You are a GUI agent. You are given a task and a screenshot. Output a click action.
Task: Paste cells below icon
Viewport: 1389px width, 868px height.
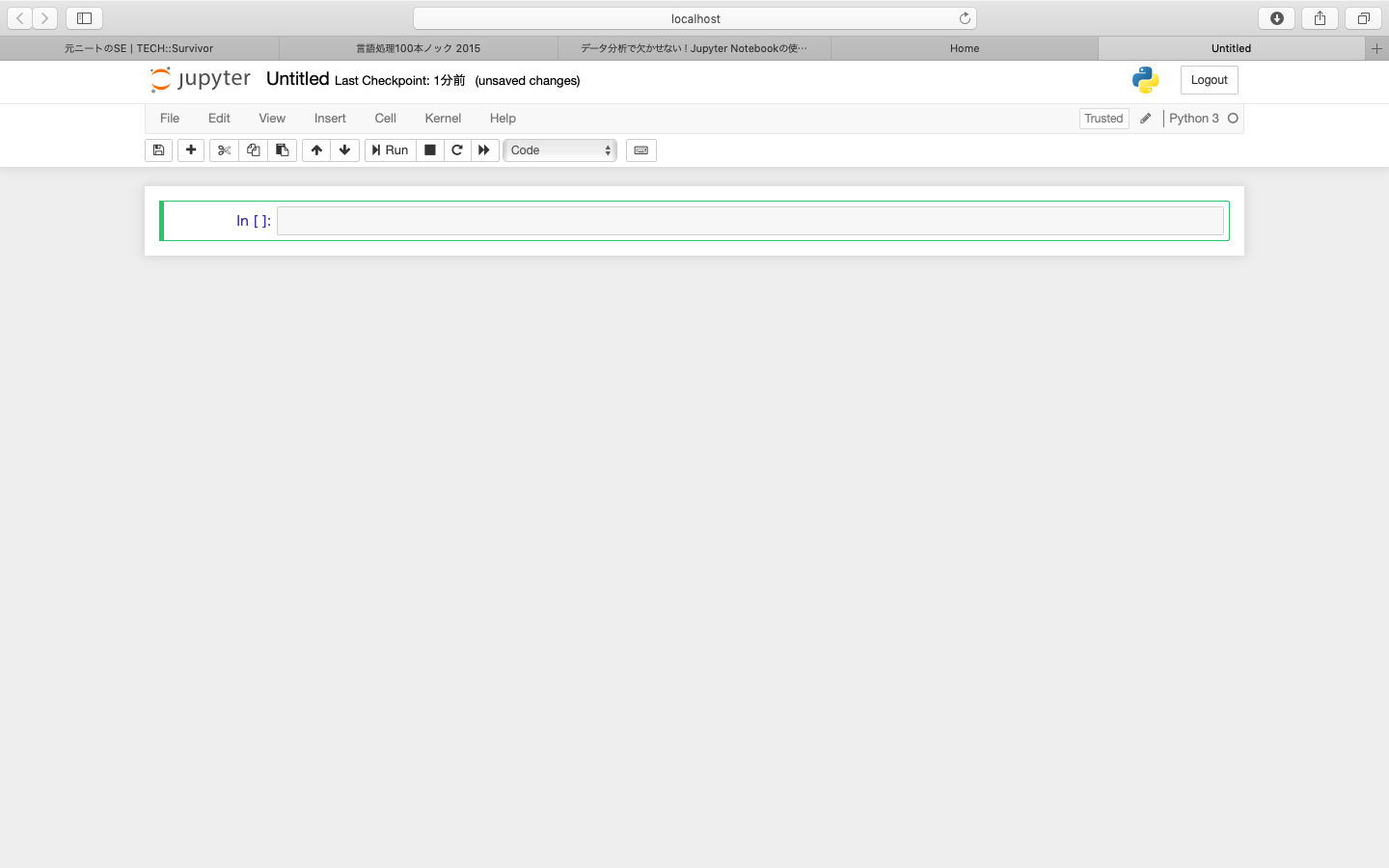point(282,150)
